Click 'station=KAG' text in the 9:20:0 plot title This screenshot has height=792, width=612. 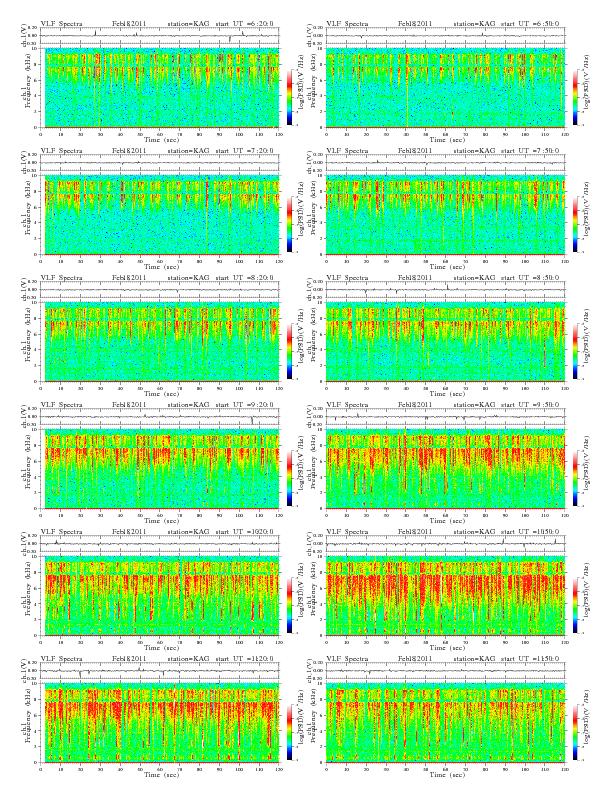[188, 405]
